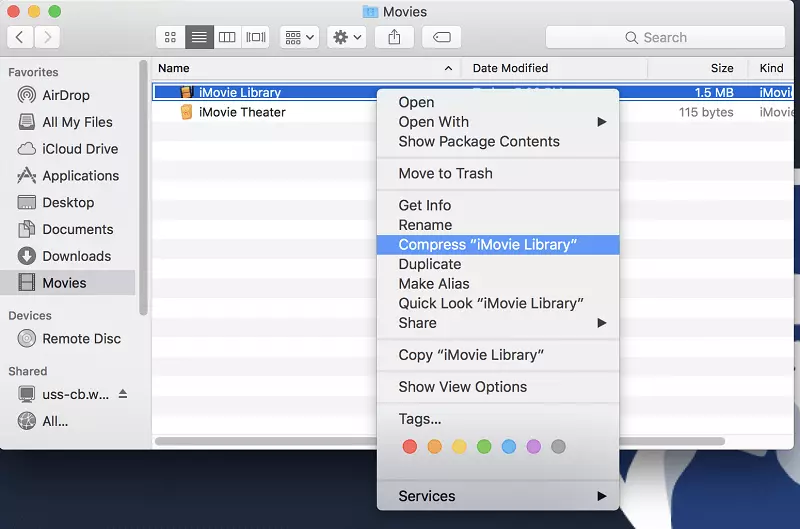Click the horizontal scrollbar in file list
The width and height of the screenshot is (800, 529).
point(265,441)
